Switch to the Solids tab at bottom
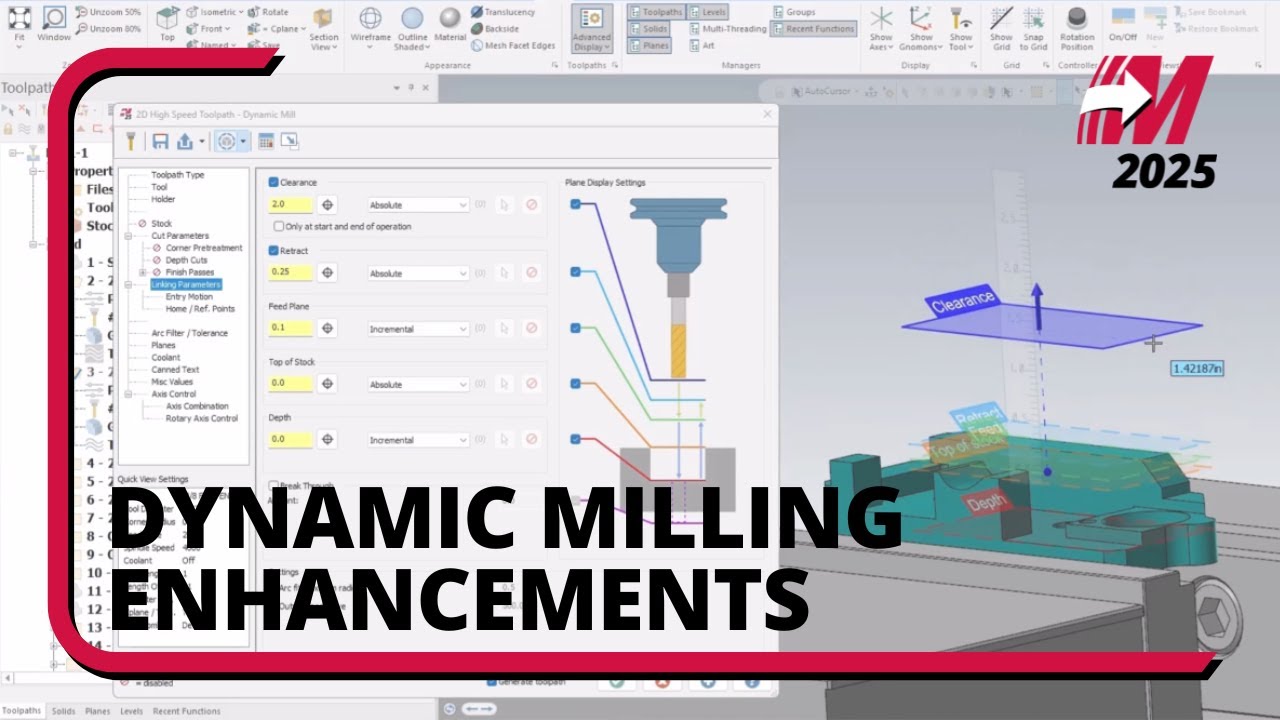1280x720 pixels. [63, 711]
